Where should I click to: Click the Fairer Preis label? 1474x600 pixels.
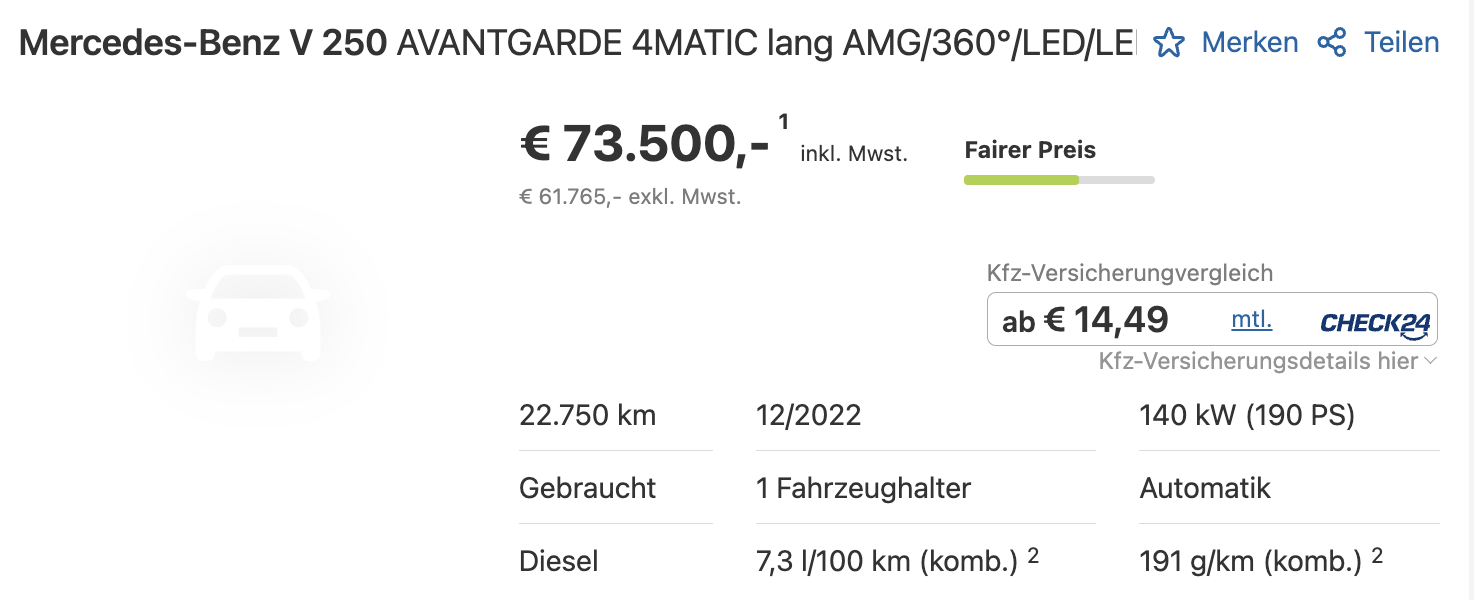pyautogui.click(x=1030, y=150)
